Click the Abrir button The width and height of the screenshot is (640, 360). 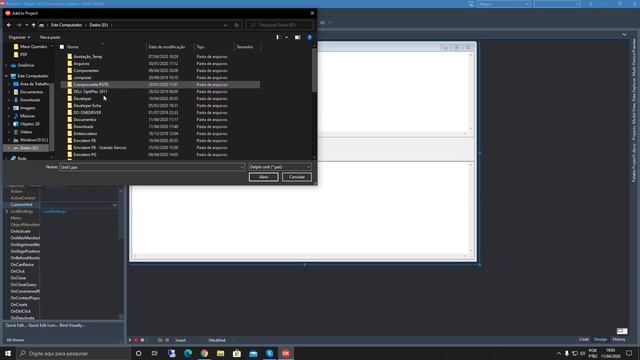pyautogui.click(x=264, y=177)
